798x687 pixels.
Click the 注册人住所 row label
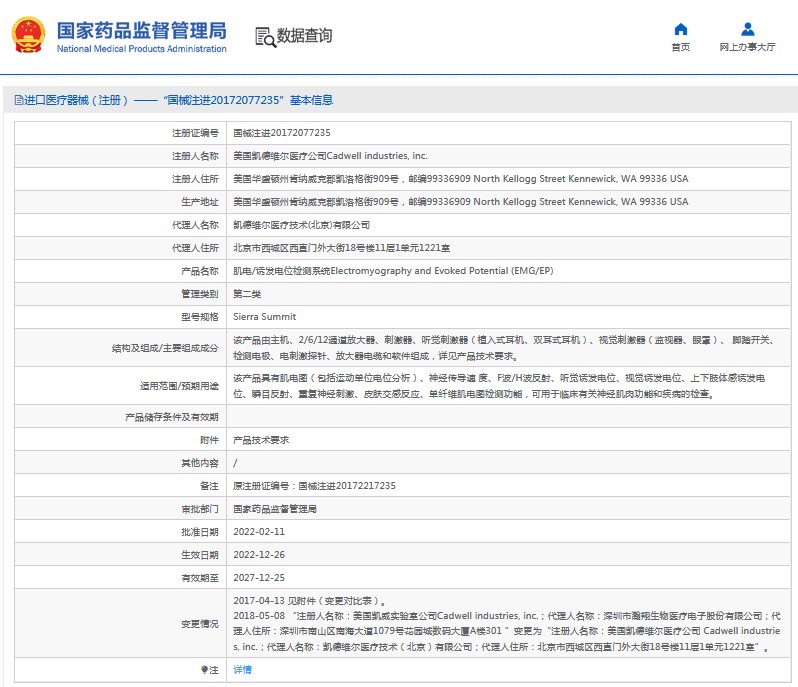195,179
